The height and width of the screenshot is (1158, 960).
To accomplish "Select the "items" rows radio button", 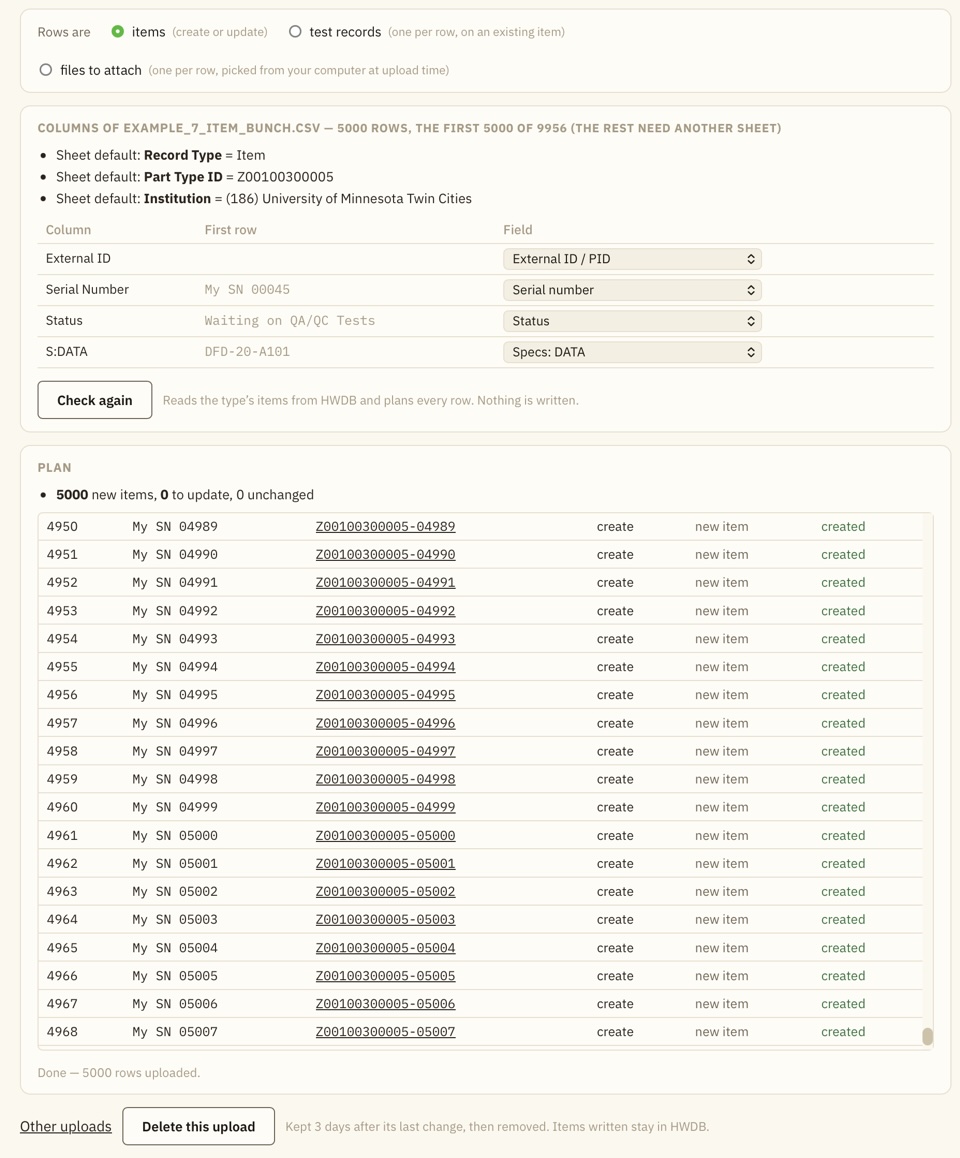I will click(117, 32).
